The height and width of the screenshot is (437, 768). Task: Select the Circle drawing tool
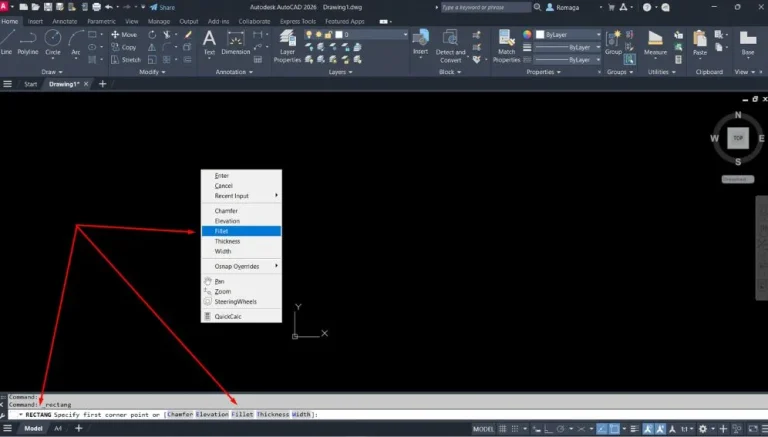pos(52,40)
